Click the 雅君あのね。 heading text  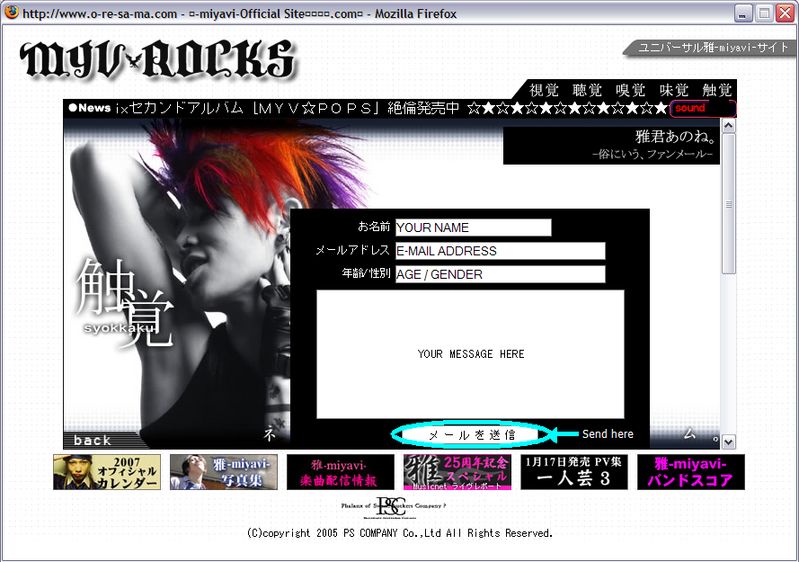(676, 137)
